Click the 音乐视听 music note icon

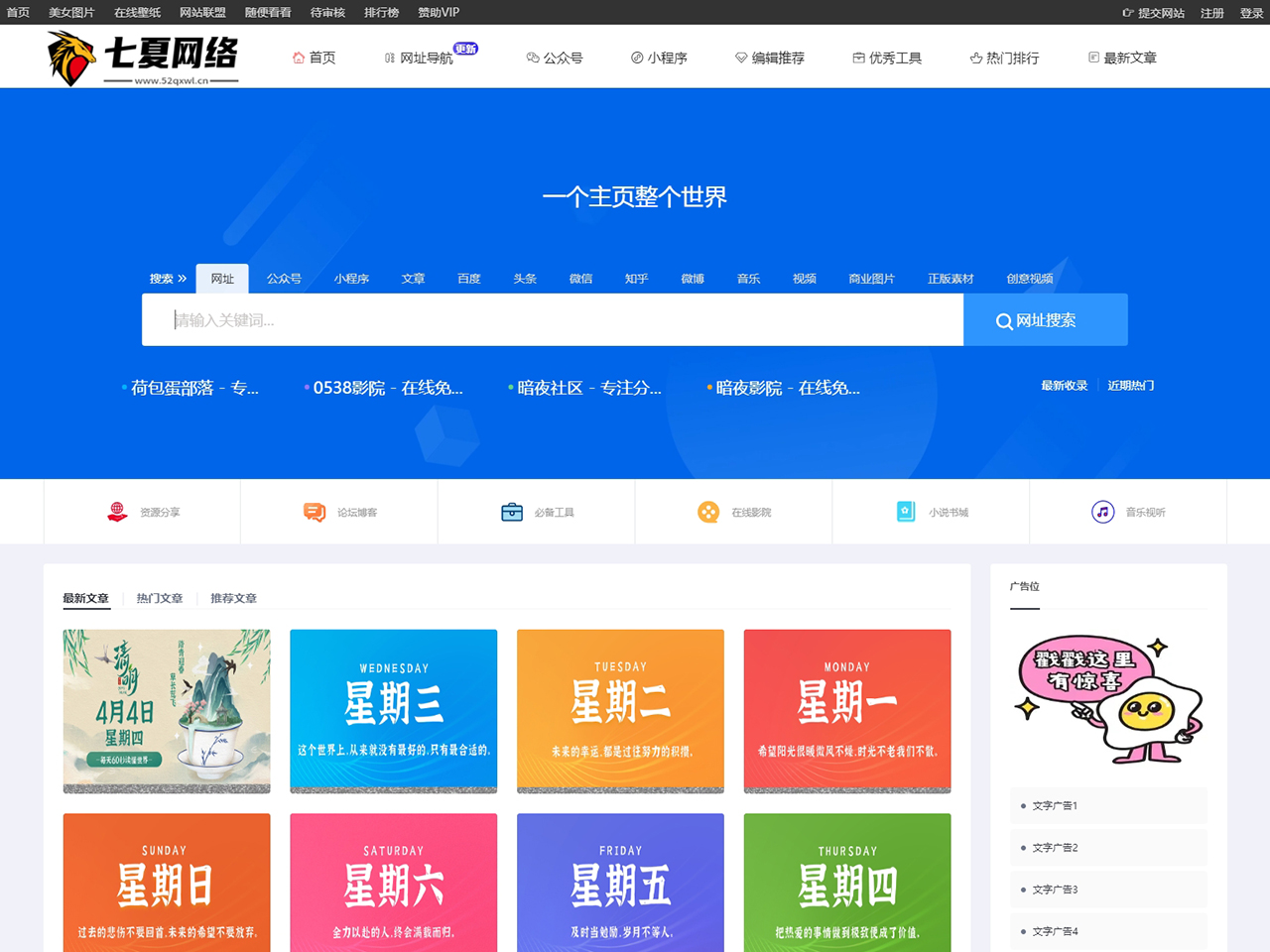pos(1102,512)
